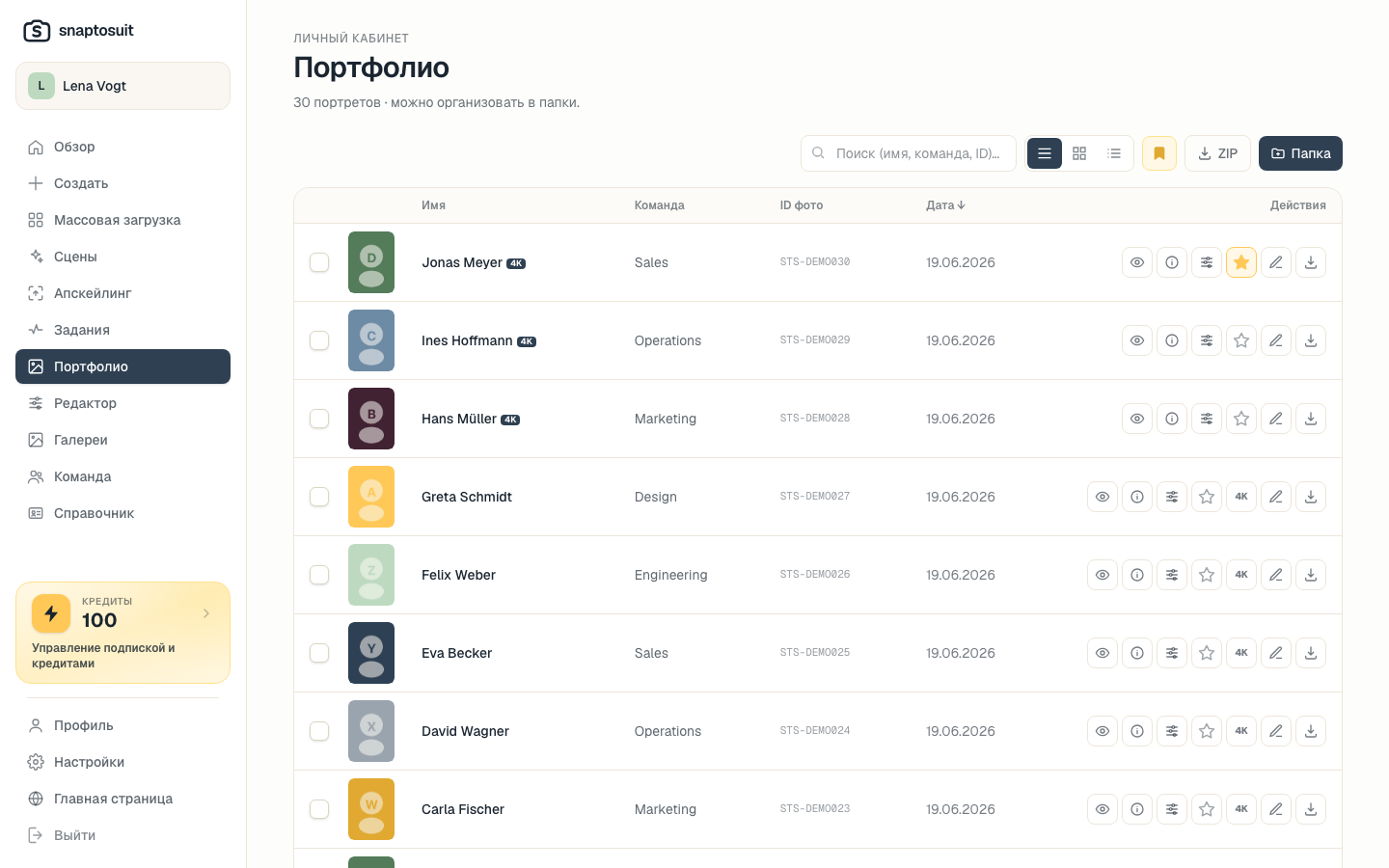
Task: Show info for Jonas Meyer portrait
Action: pos(1172,262)
